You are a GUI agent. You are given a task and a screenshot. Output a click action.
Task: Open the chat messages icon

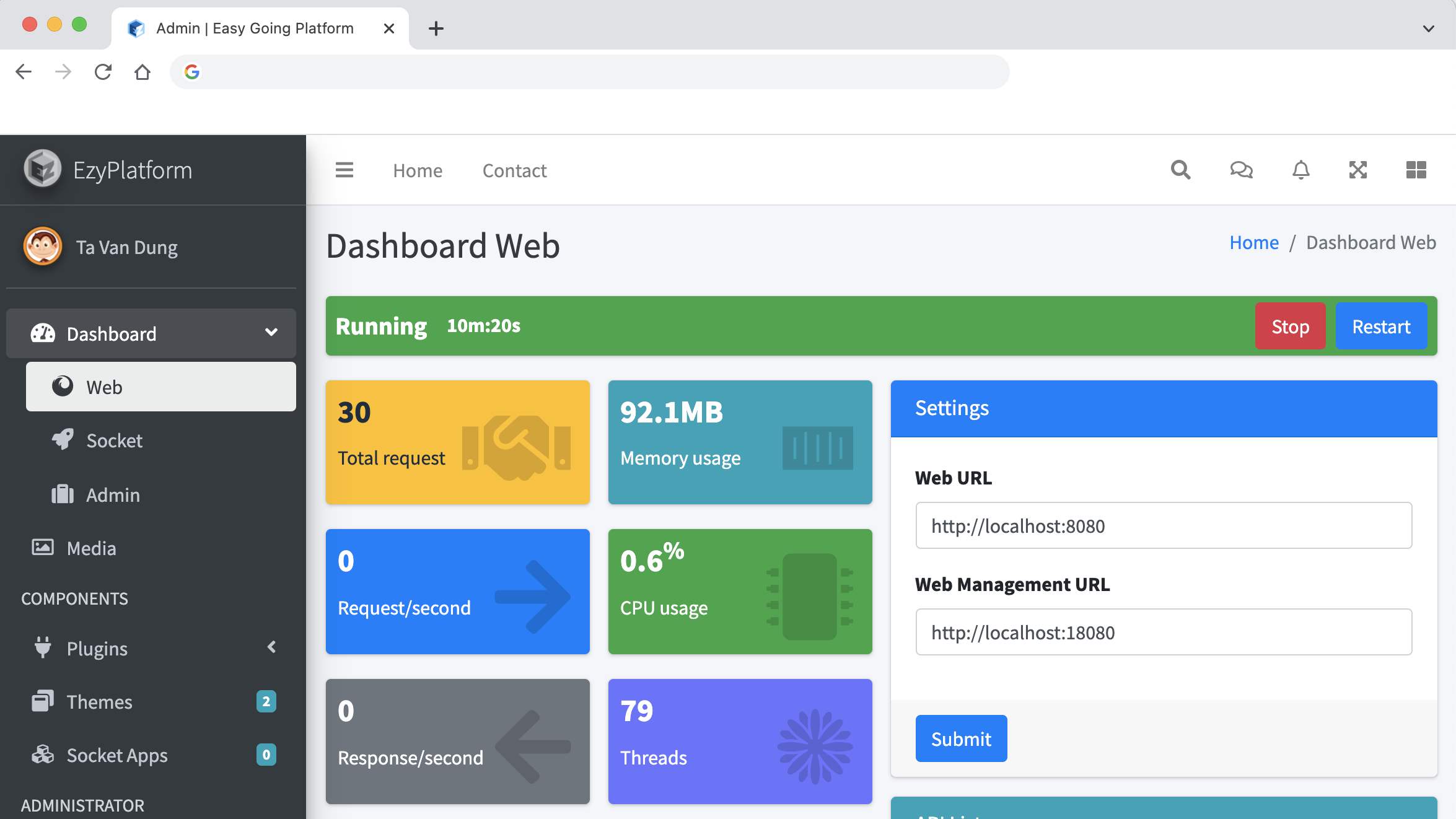click(1241, 170)
